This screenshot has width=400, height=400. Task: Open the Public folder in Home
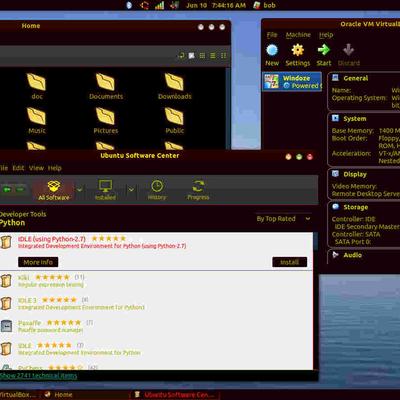point(175,121)
